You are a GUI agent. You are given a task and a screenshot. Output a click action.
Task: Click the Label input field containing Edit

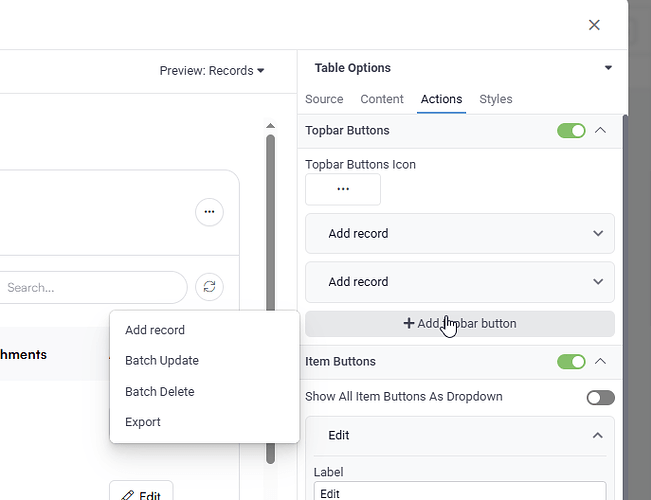[x=459, y=492]
